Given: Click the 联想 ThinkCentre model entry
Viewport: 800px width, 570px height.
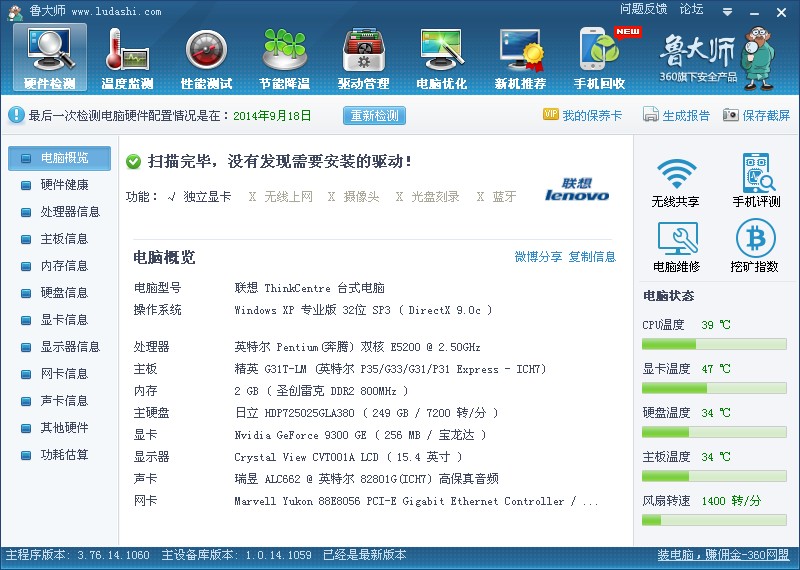Looking at the screenshot, I should pos(310,288).
